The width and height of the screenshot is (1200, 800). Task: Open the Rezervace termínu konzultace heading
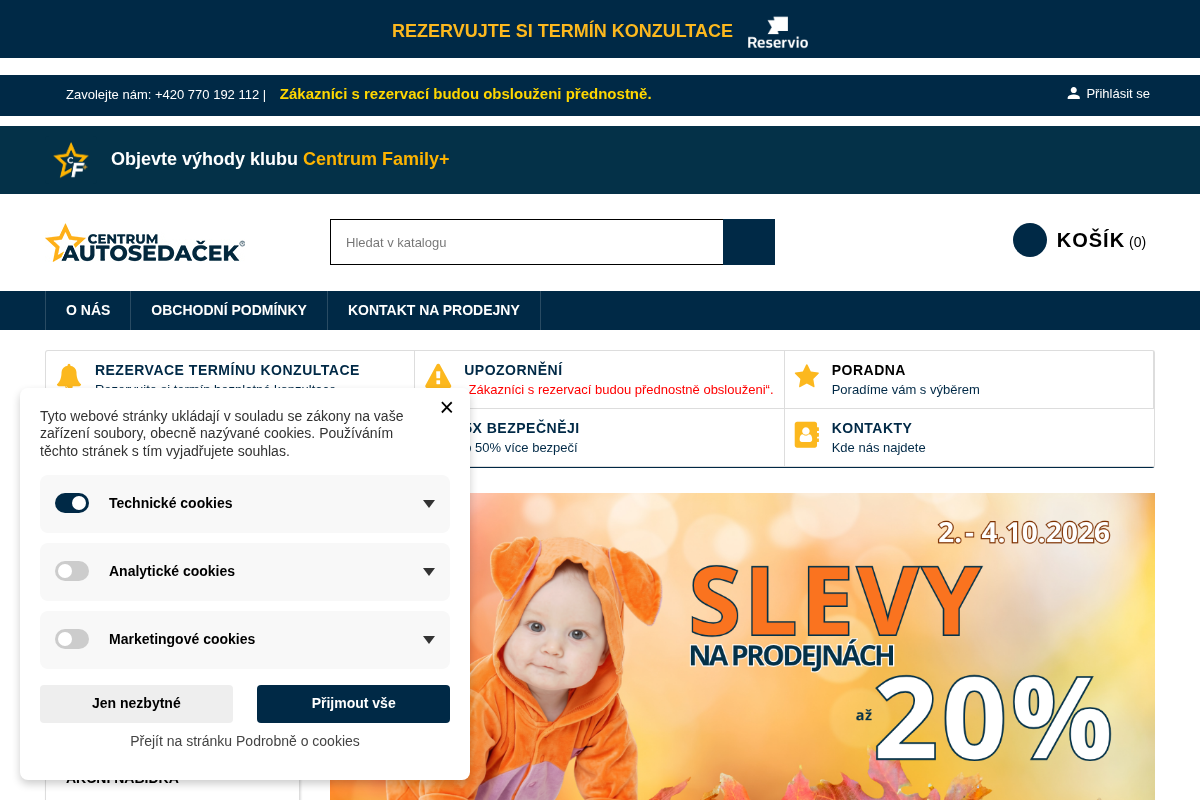227,370
